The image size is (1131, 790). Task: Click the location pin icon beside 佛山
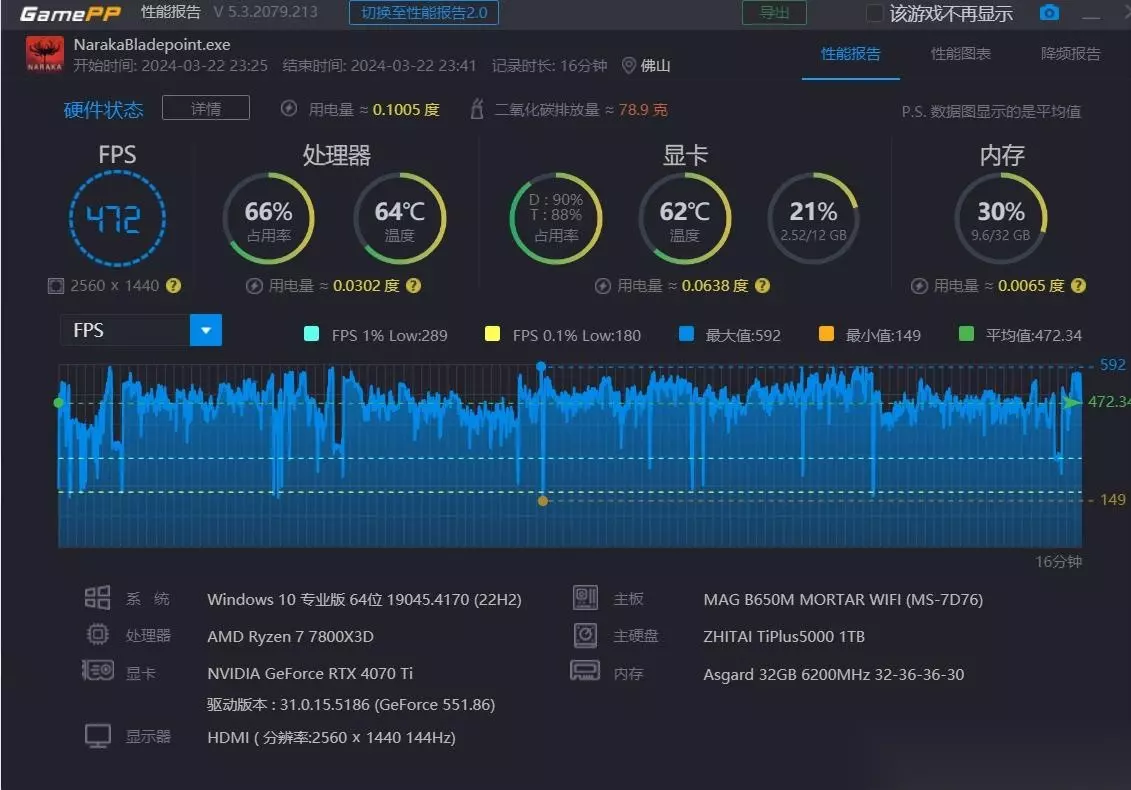point(628,66)
